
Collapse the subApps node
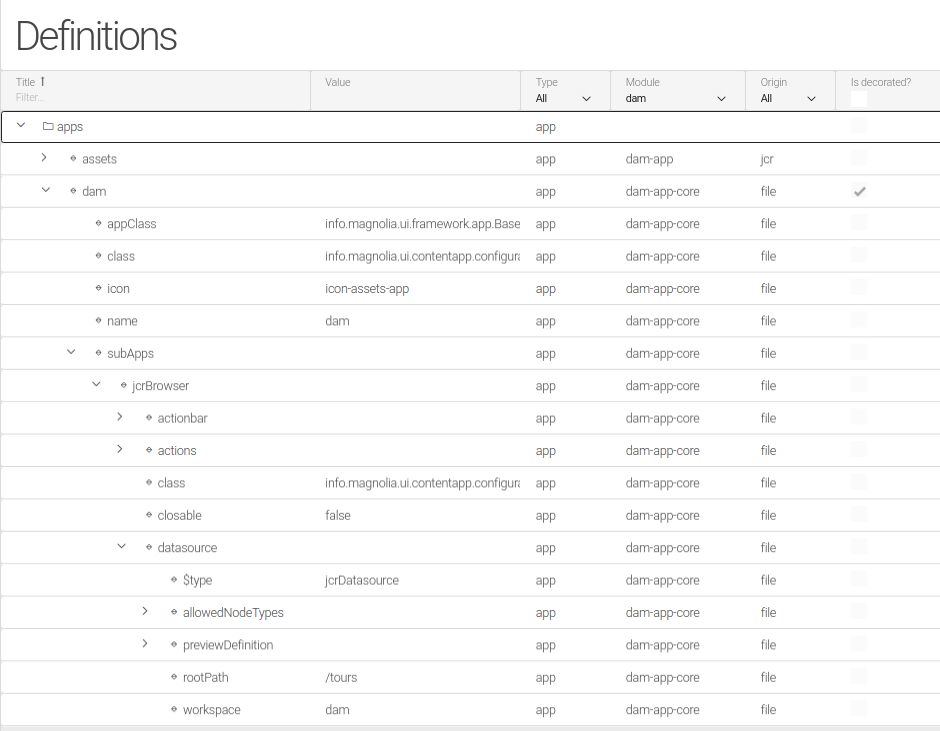(x=71, y=352)
